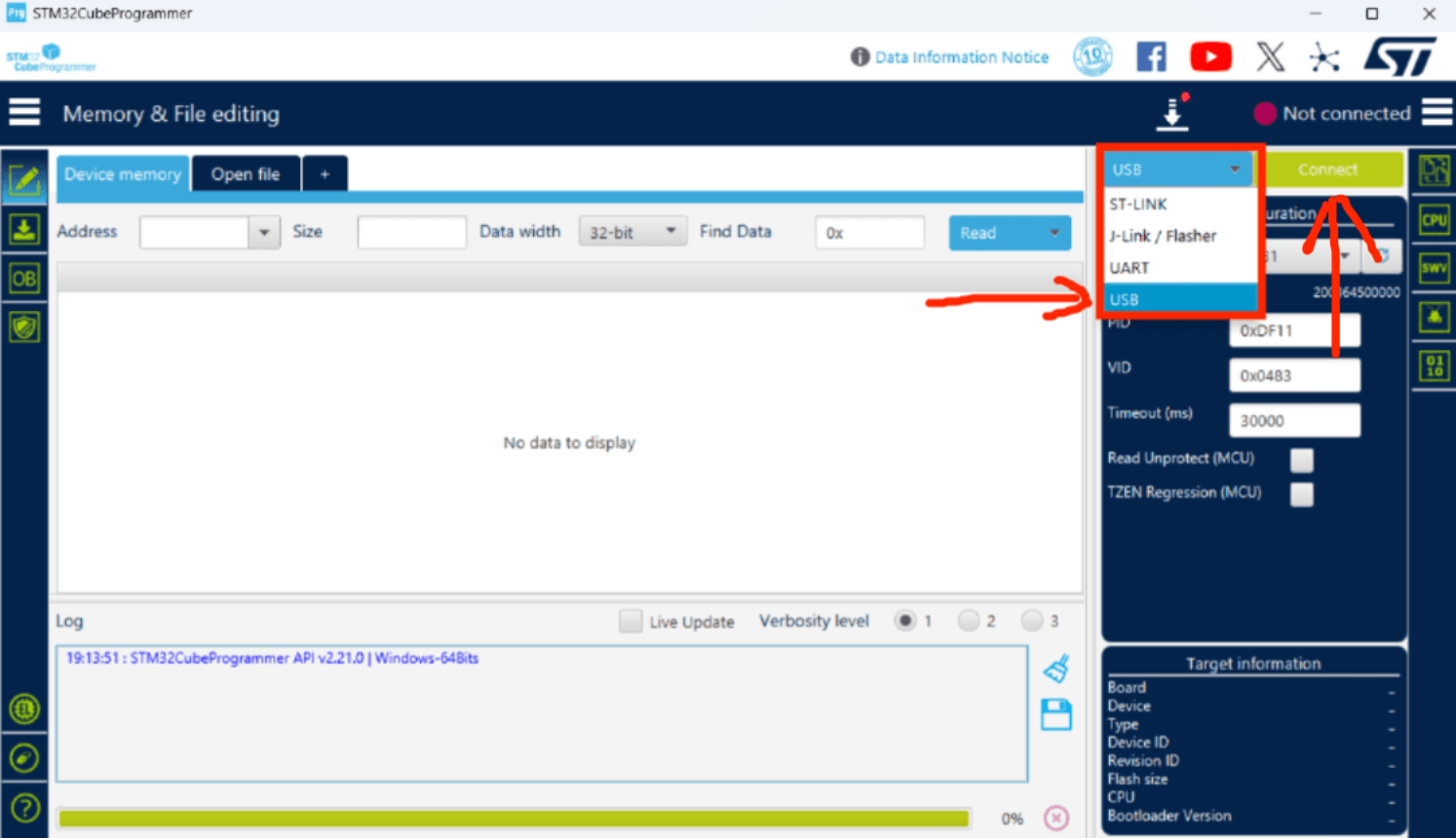Cancel operation with the red X icon
The height and width of the screenshot is (838, 1456).
(1056, 818)
